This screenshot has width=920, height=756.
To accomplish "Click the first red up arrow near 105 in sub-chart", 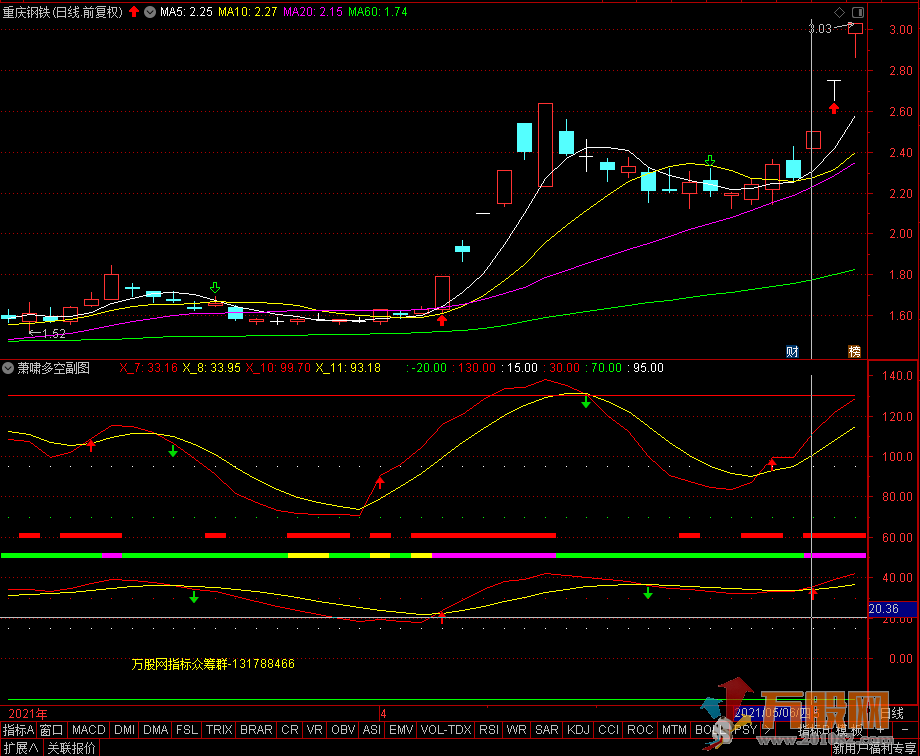I will [91, 444].
